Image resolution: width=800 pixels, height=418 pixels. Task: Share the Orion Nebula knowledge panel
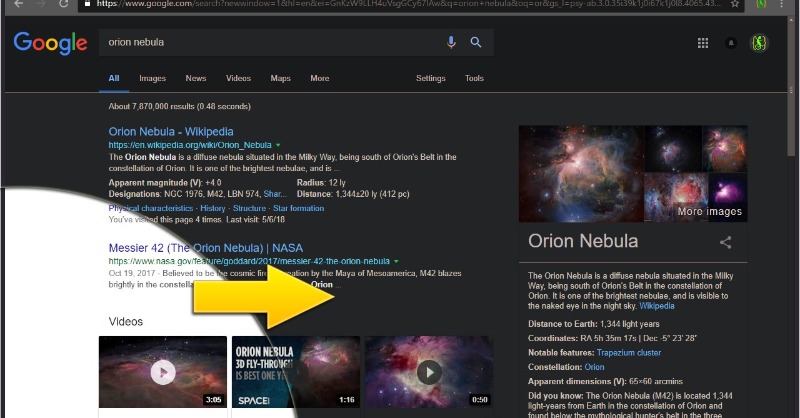coord(726,242)
